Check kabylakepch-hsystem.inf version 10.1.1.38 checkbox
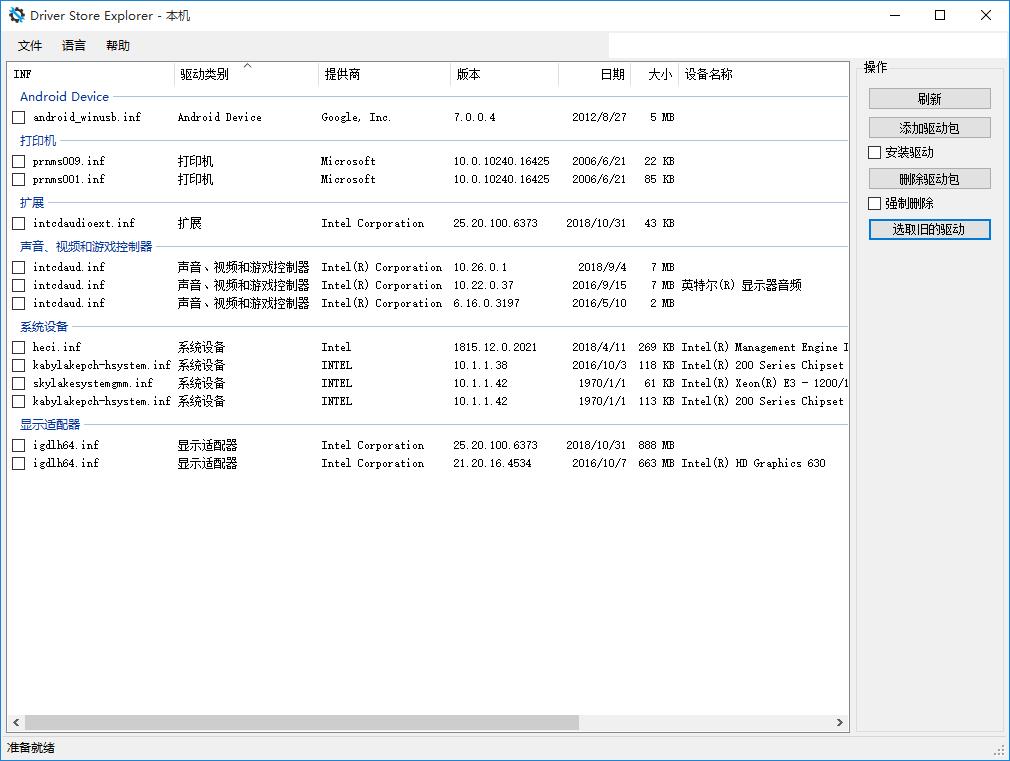1010x761 pixels. (19, 365)
